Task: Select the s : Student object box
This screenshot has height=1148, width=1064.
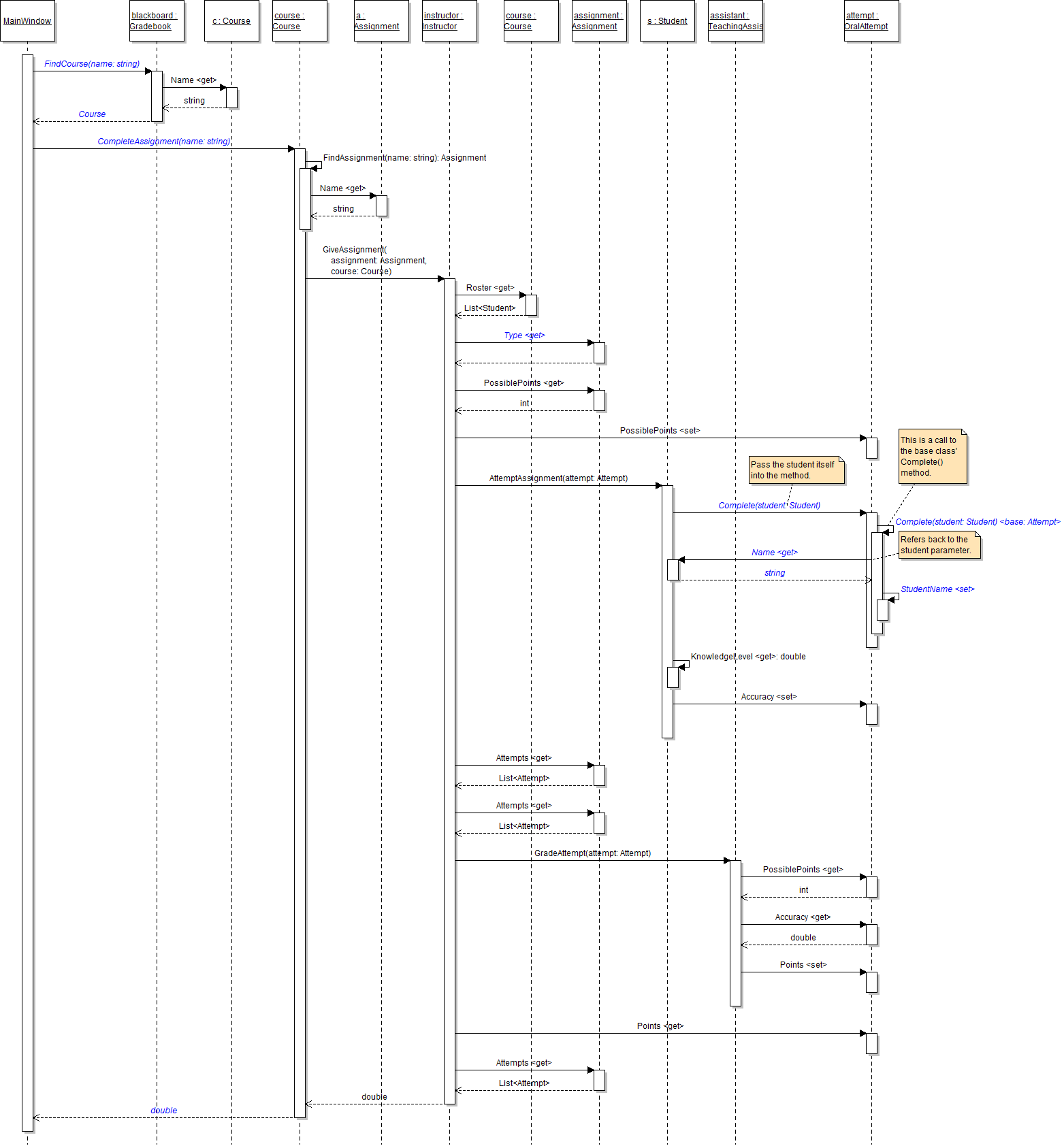Action: coord(667,21)
